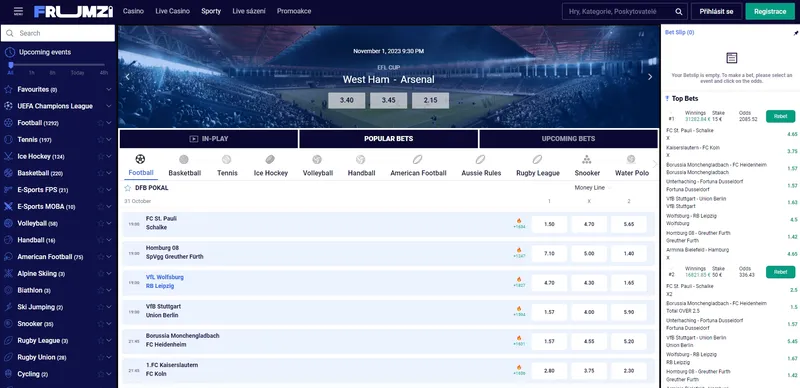
Task: Select draw odds 5.00 for Homburg 08 match
Action: pos(589,254)
